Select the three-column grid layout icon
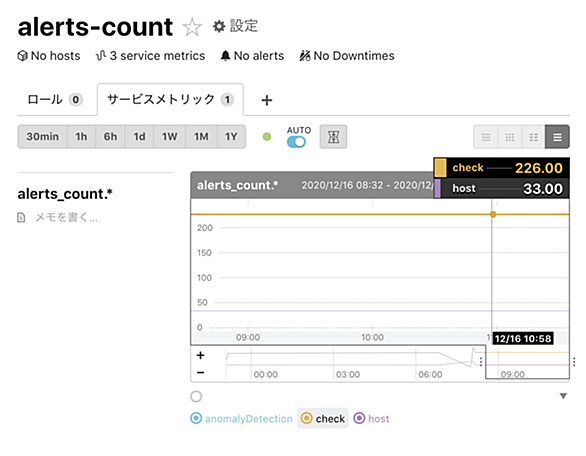The image size is (586, 456). pos(509,137)
